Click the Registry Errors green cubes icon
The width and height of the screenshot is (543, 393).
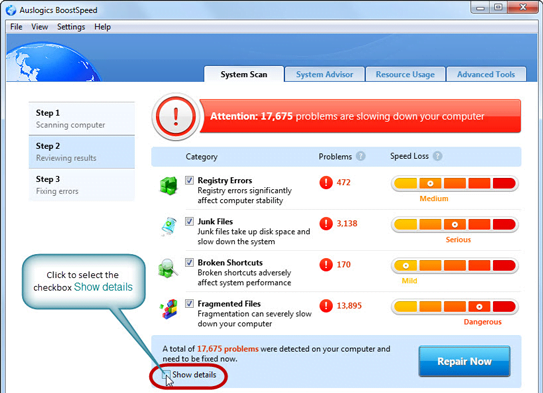click(169, 186)
